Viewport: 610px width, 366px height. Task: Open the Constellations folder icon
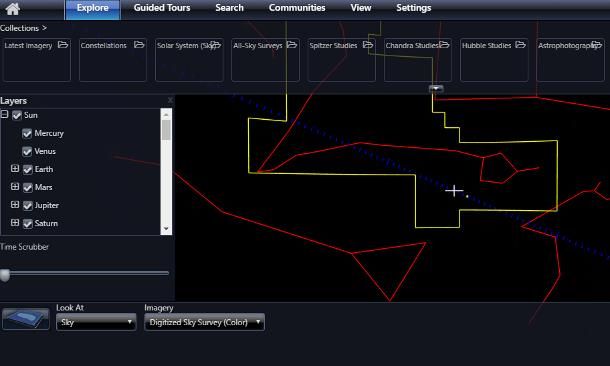[x=139, y=45]
